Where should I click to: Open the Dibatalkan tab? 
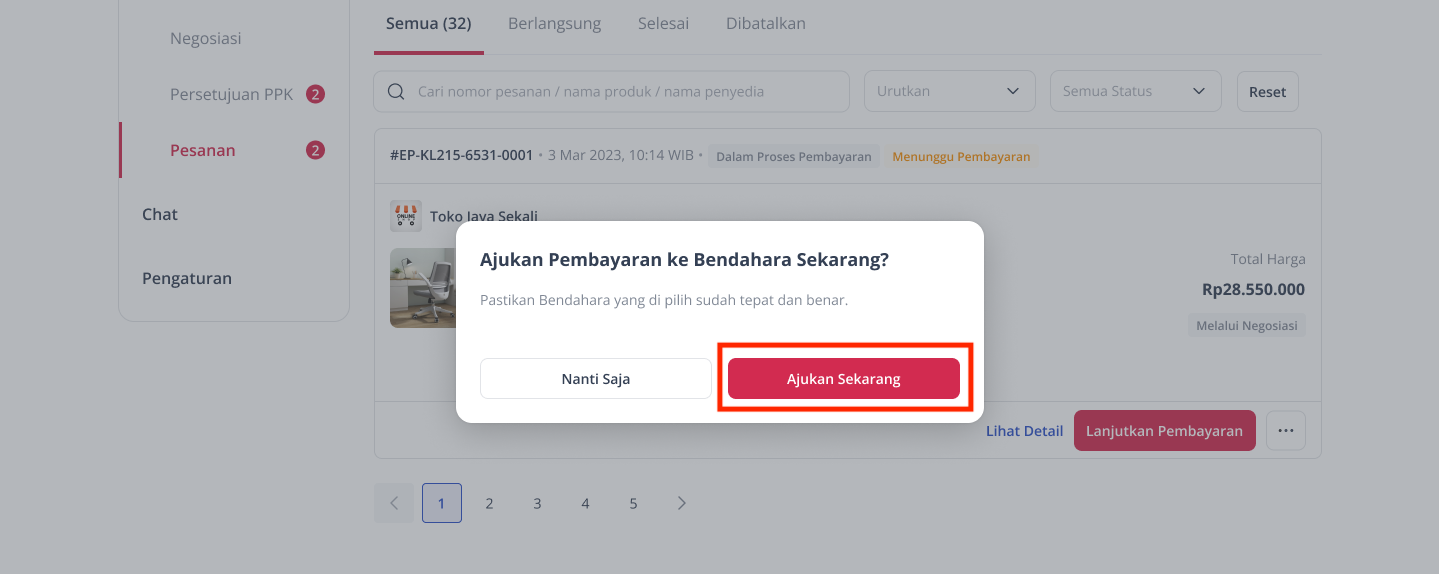click(x=766, y=23)
